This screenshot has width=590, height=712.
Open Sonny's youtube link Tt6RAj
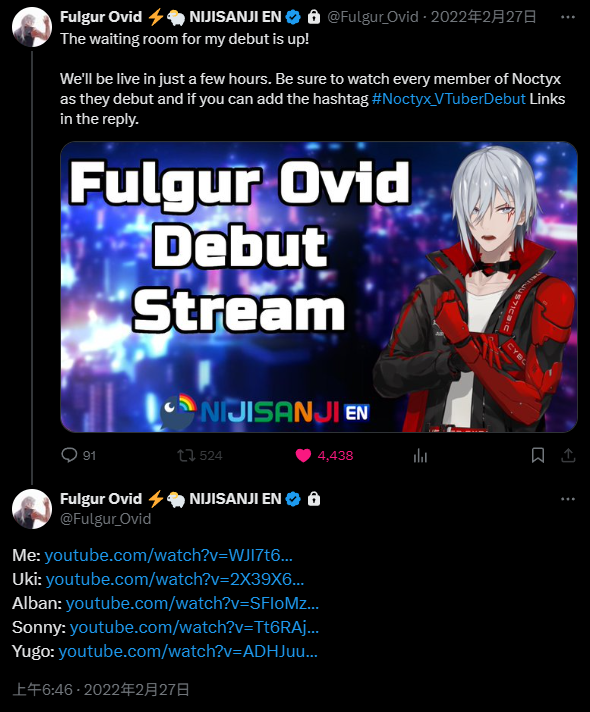point(194,628)
